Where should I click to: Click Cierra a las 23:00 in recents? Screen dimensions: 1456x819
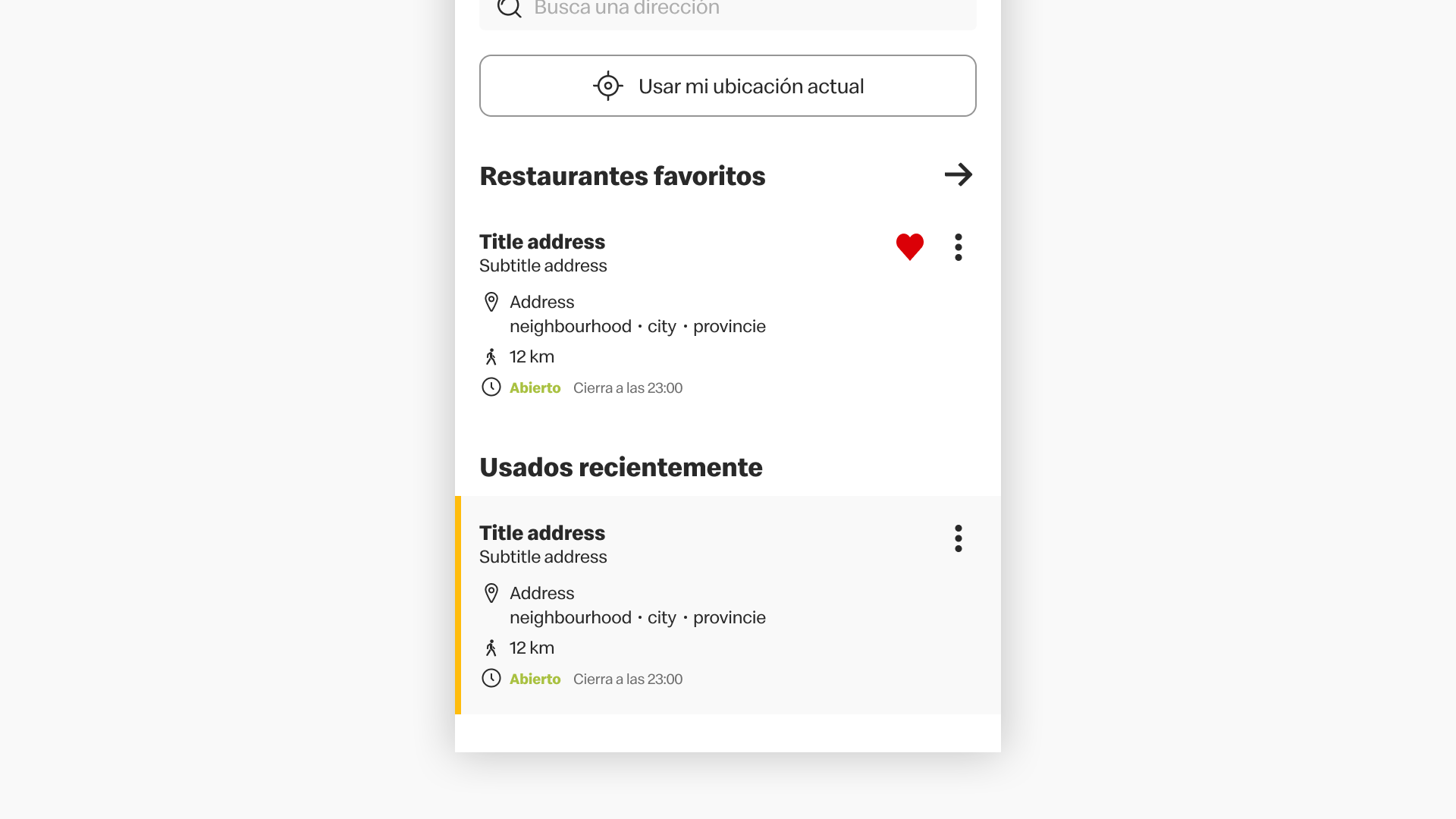627,679
